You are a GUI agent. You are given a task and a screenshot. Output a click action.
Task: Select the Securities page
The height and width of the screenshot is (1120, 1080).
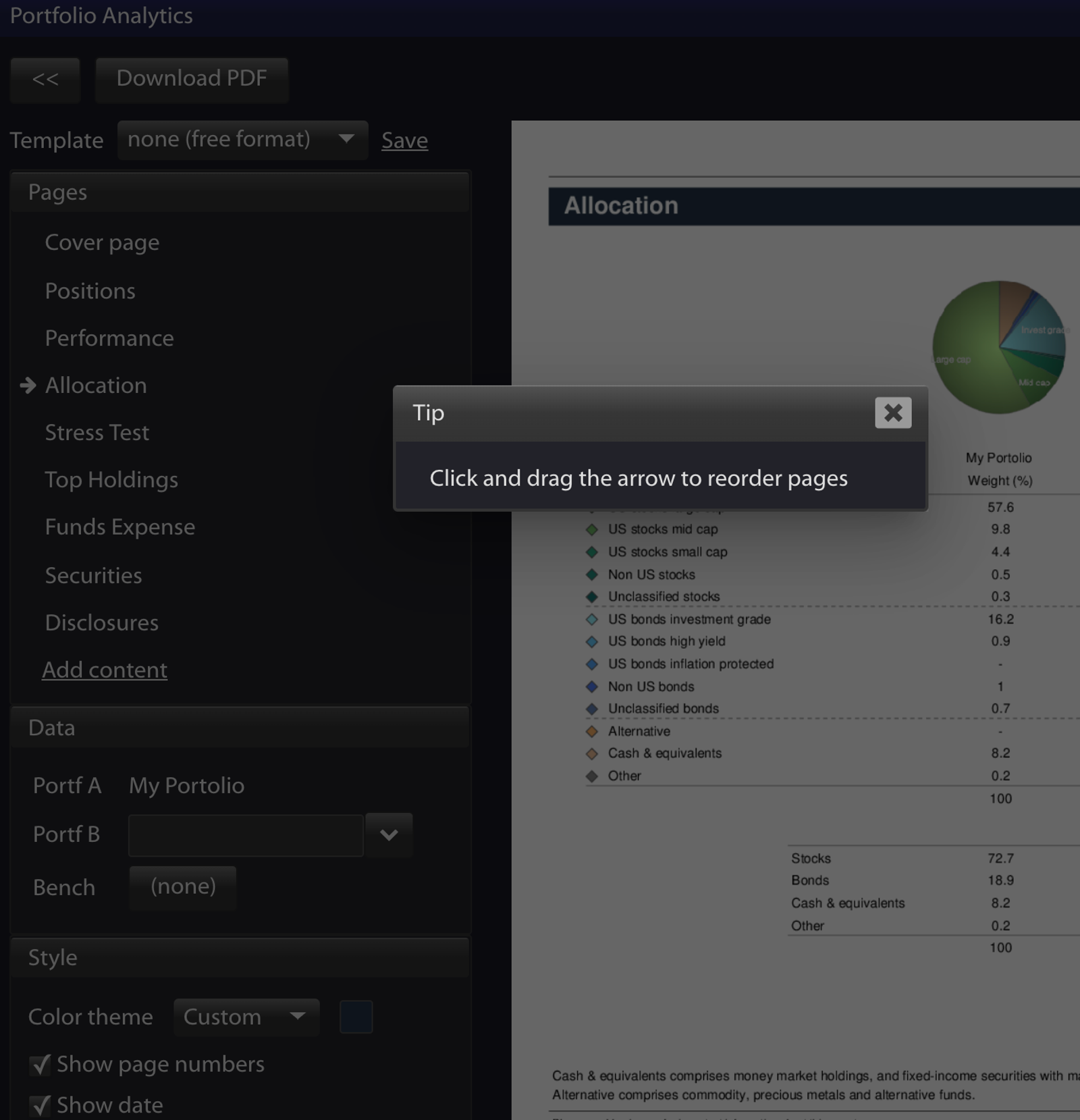point(93,576)
